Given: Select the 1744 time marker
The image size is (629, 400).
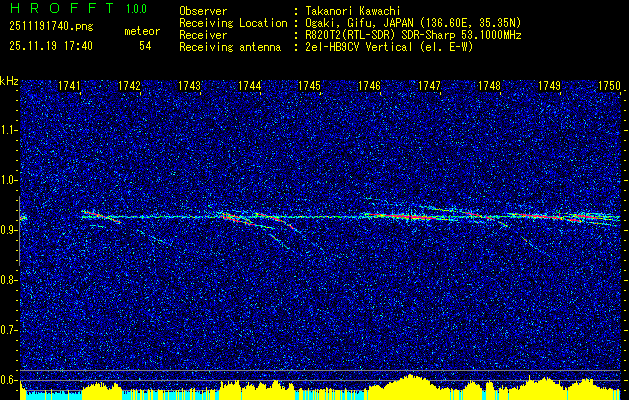Looking at the screenshot, I should tap(250, 86).
